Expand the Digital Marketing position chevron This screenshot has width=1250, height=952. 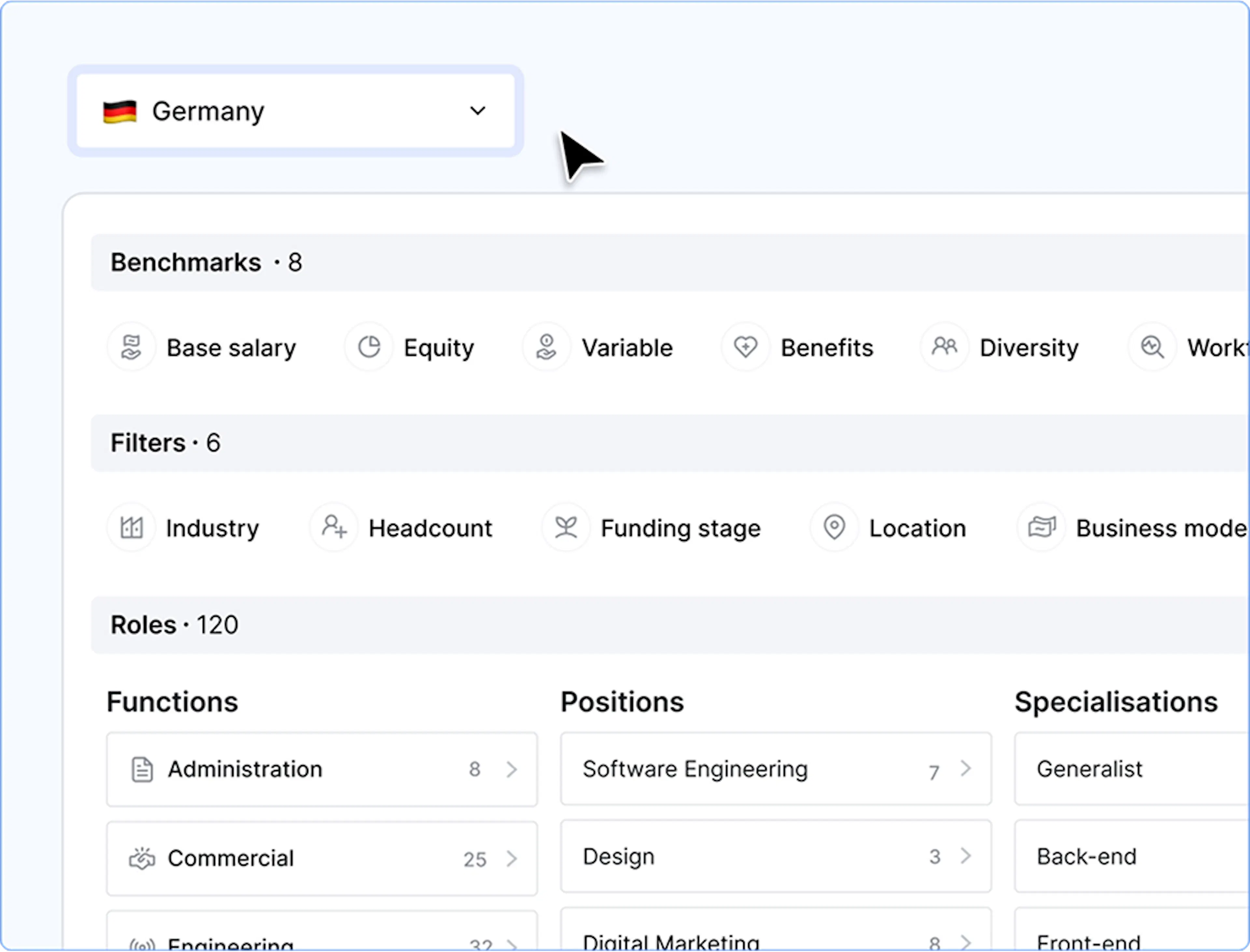click(x=965, y=942)
